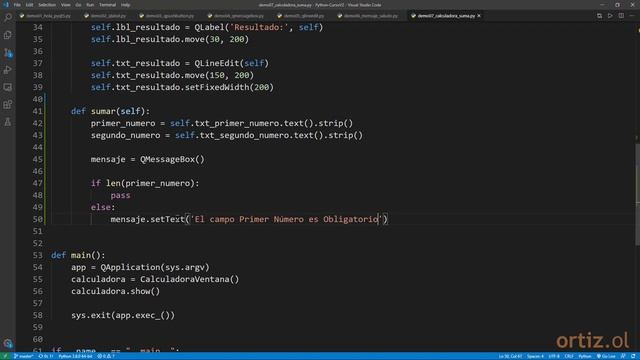Image resolution: width=640 pixels, height=360 pixels.
Task: Click the Go Live status bar button
Action: pos(606,356)
